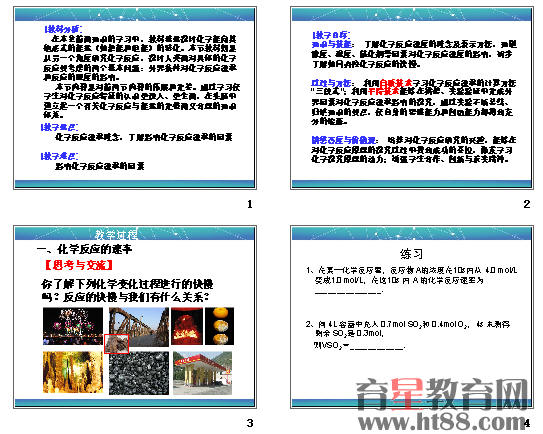Select slide 1 thumbnail with teaching analysis
This screenshot has width=543, height=434.
click(x=135, y=98)
